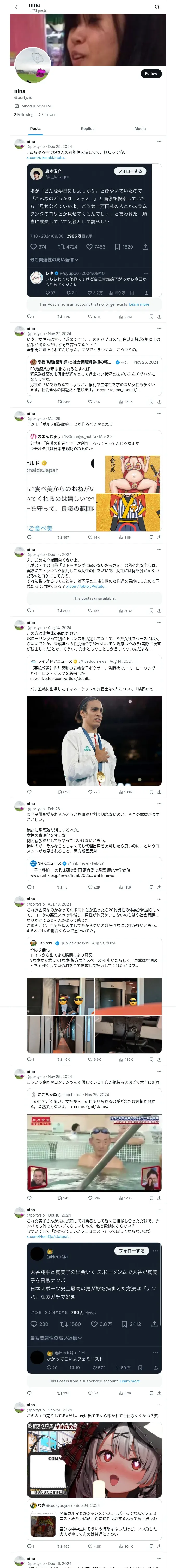Open the 3 Following list
The image size is (176, 1568).
click(x=24, y=114)
